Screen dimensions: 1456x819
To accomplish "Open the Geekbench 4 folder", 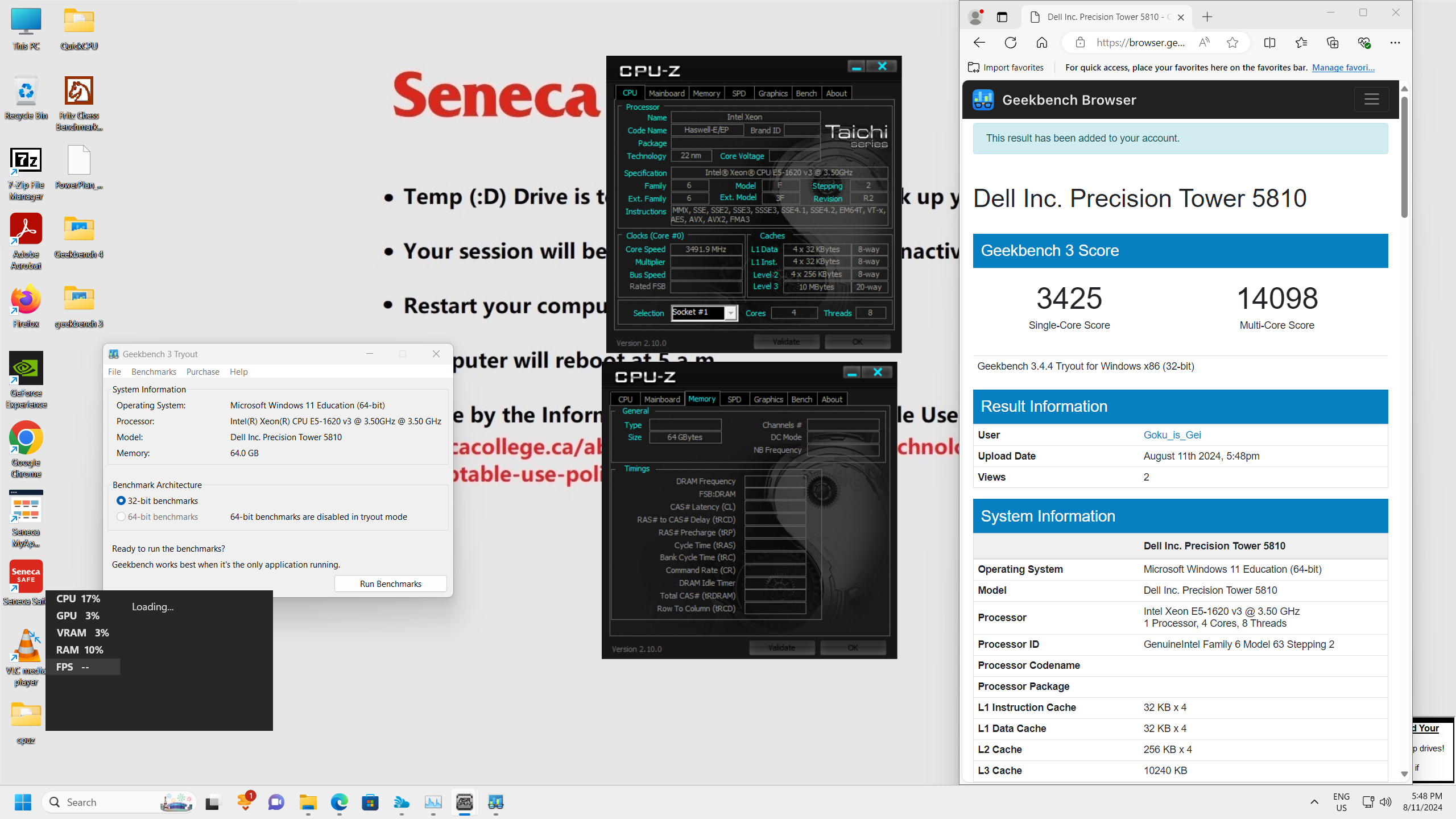I will click(x=79, y=238).
